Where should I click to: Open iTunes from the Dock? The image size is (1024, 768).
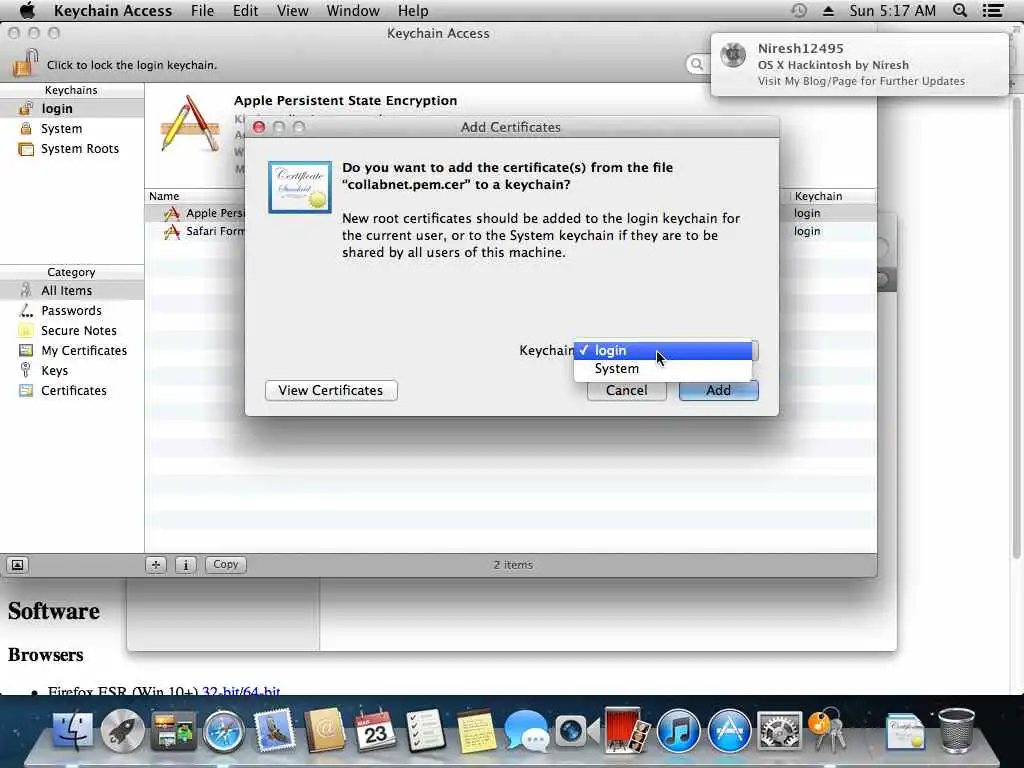click(678, 730)
